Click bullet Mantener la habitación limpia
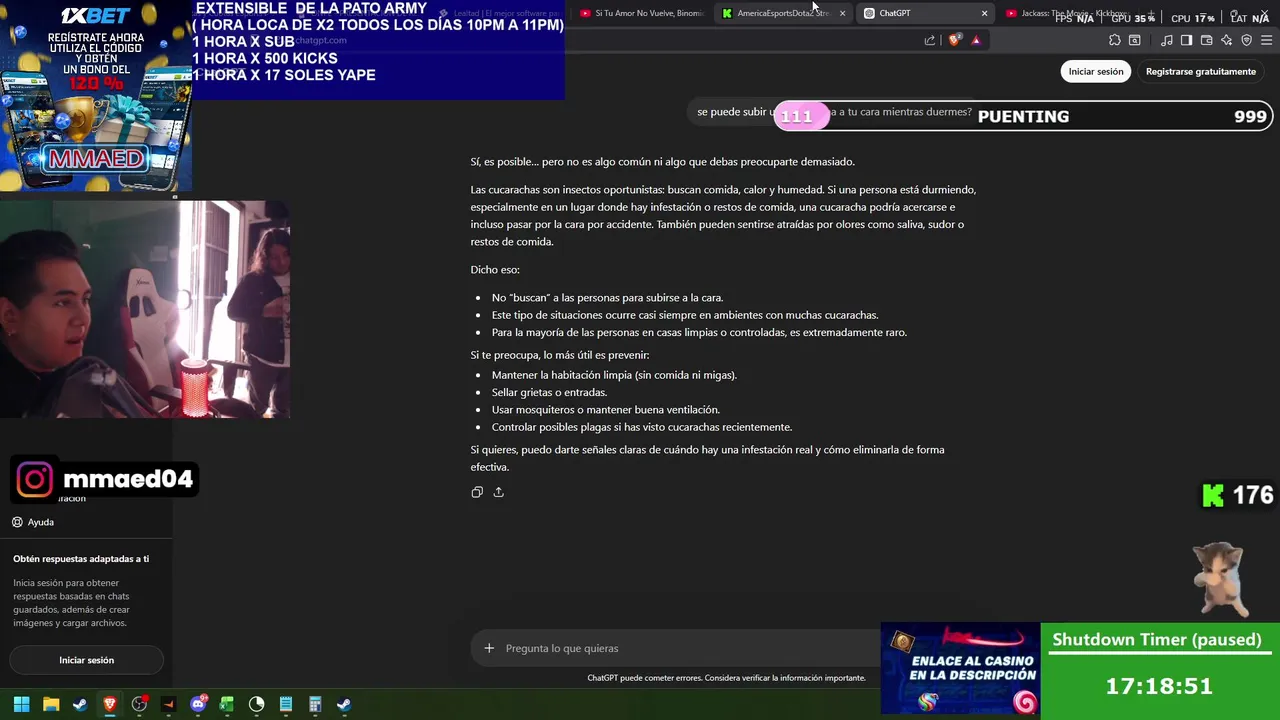Screen dimensions: 1280x720 (614, 375)
